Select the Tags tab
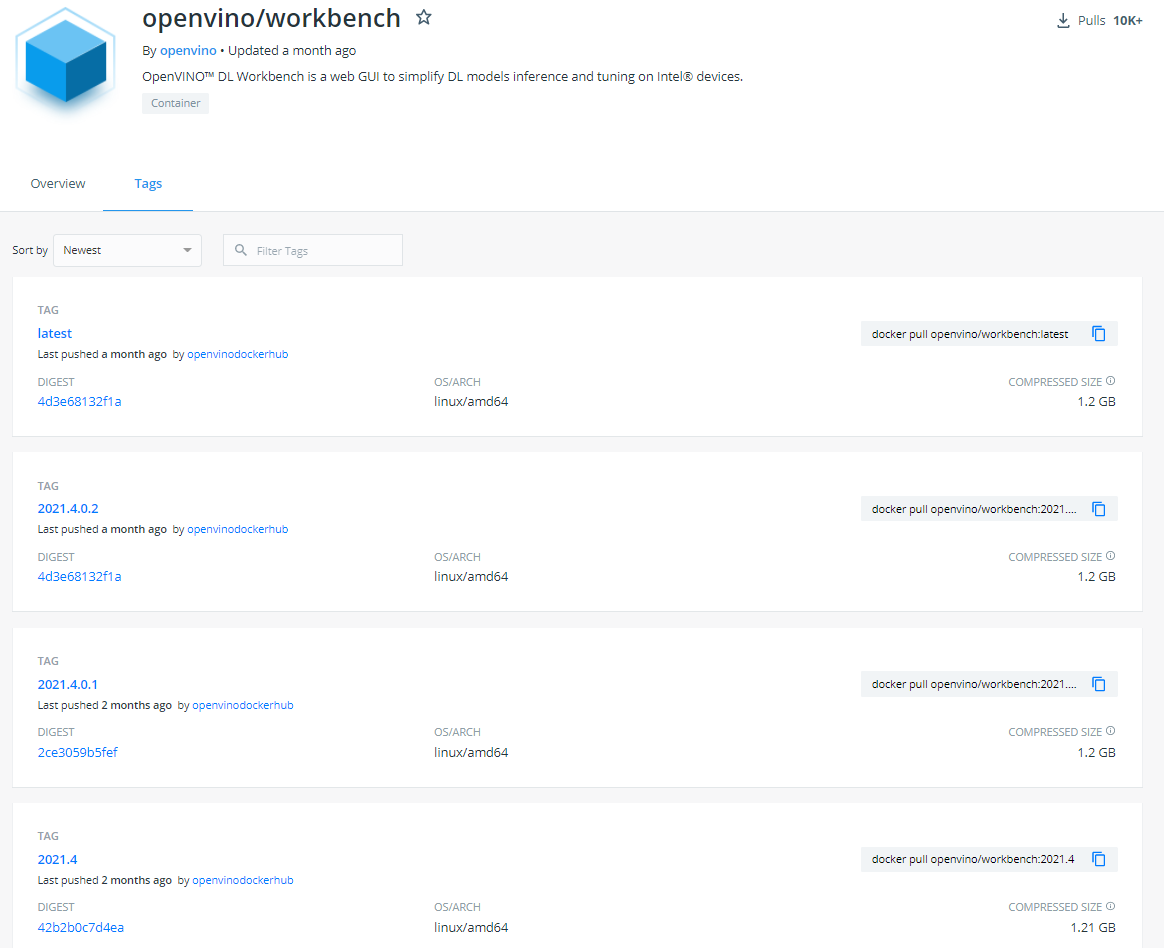This screenshot has height=948, width=1164. [x=147, y=183]
